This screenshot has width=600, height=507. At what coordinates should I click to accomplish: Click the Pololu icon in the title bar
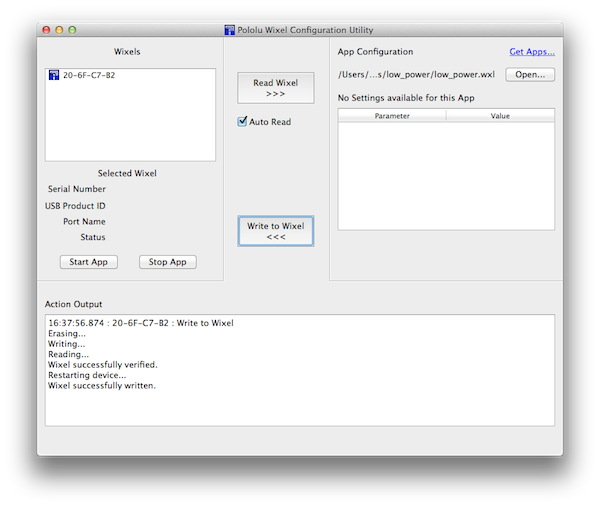tap(229, 30)
